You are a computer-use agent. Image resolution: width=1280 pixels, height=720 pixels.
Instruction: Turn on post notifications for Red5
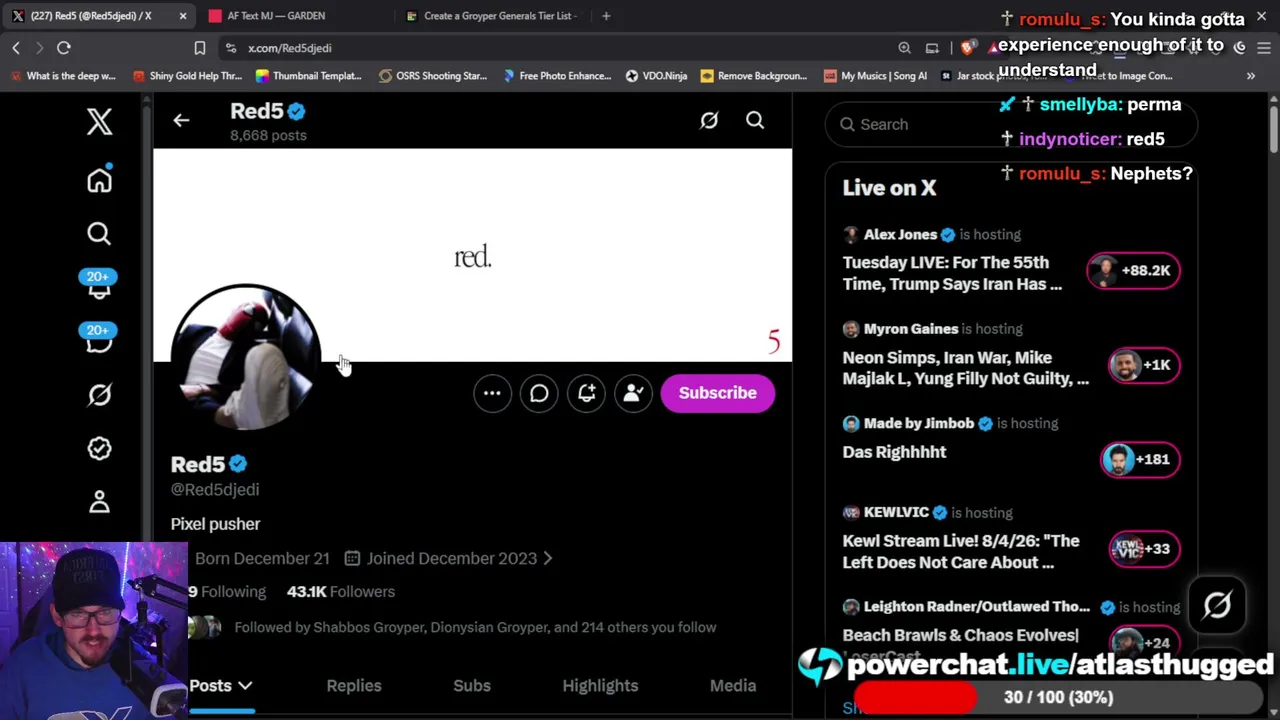pyautogui.click(x=586, y=393)
